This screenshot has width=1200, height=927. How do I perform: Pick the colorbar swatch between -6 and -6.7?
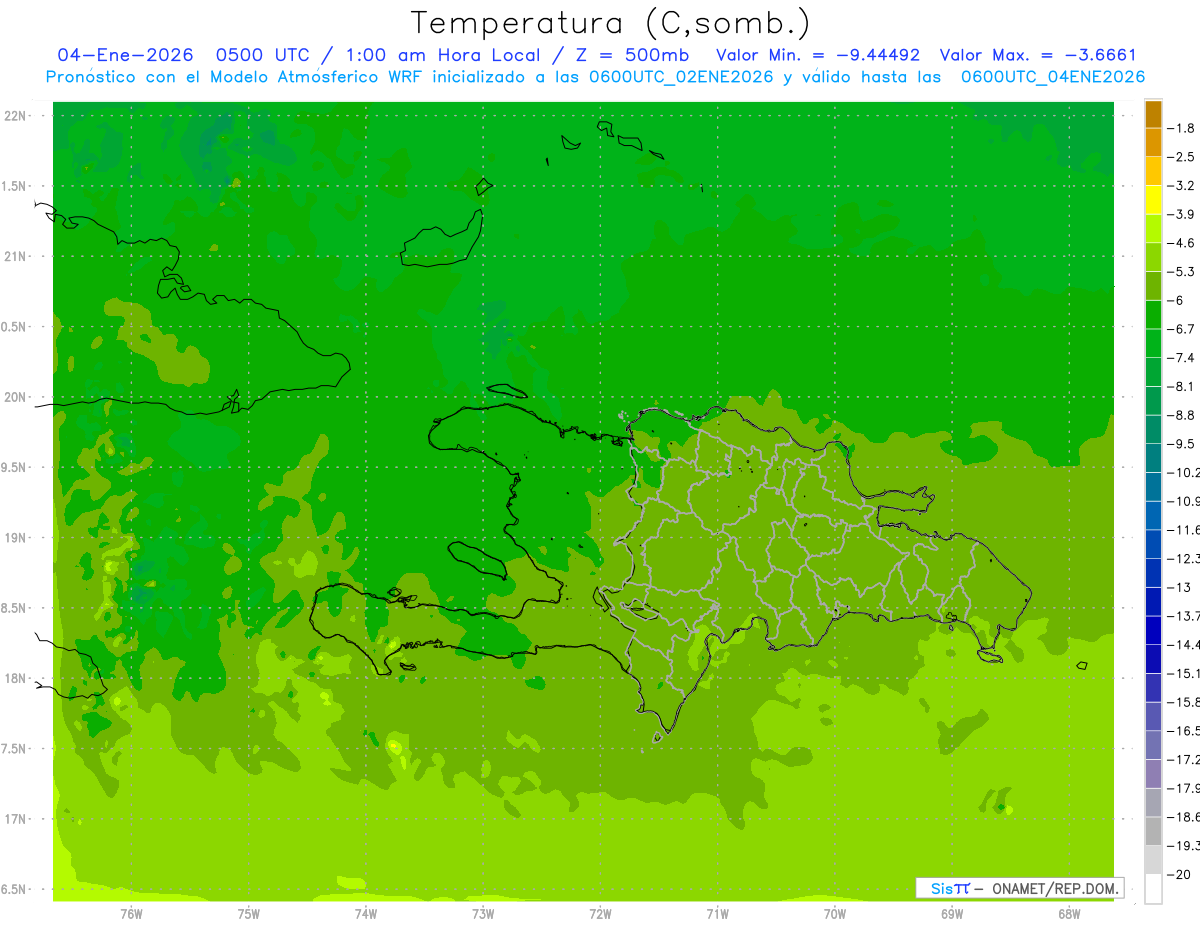pyautogui.click(x=1153, y=315)
